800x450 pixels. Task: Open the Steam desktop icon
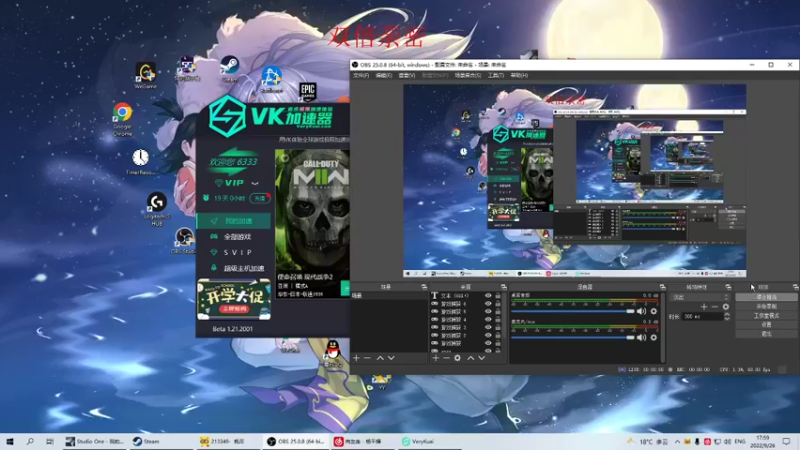(230, 69)
